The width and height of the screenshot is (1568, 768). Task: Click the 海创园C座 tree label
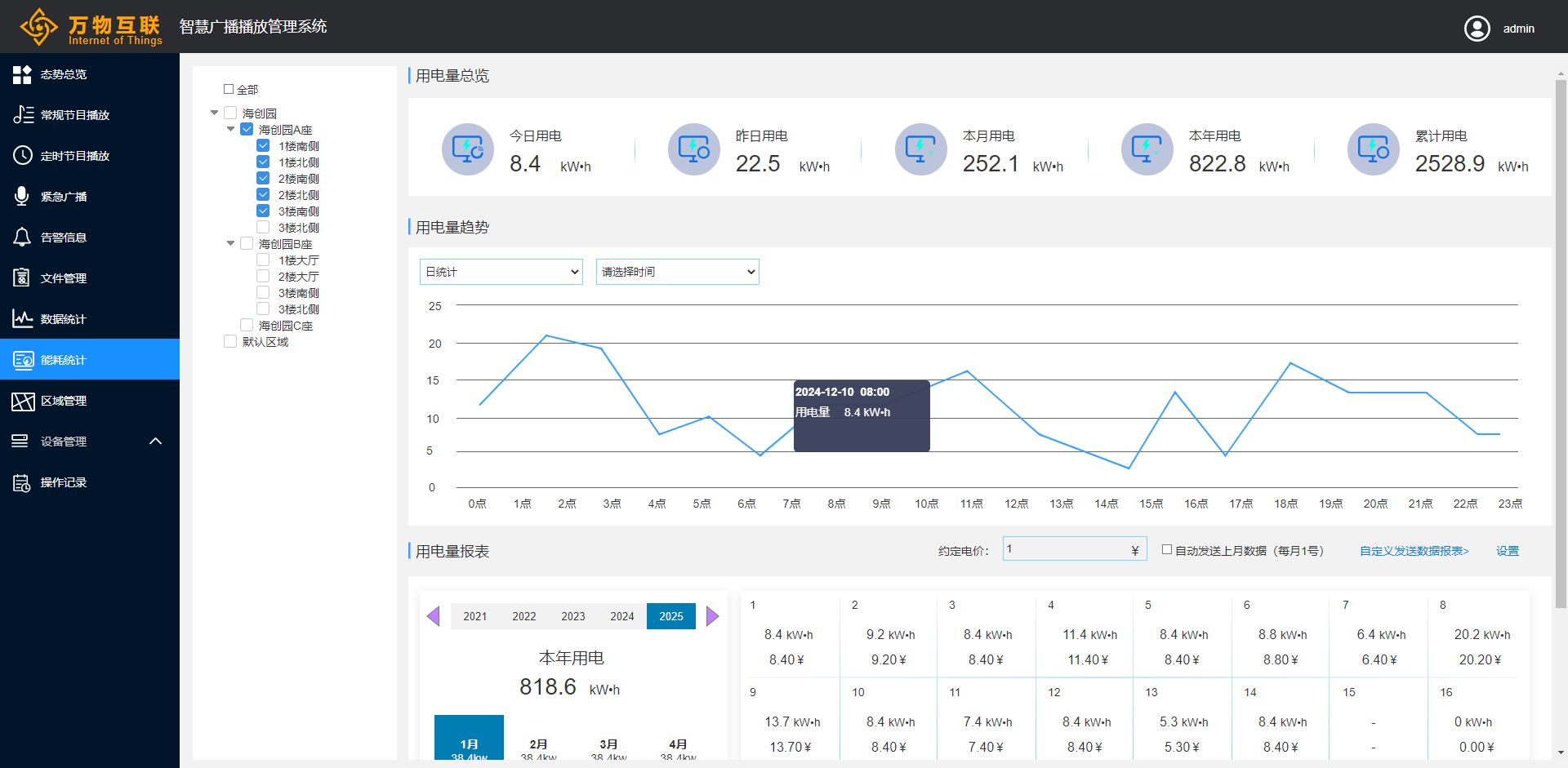[285, 326]
